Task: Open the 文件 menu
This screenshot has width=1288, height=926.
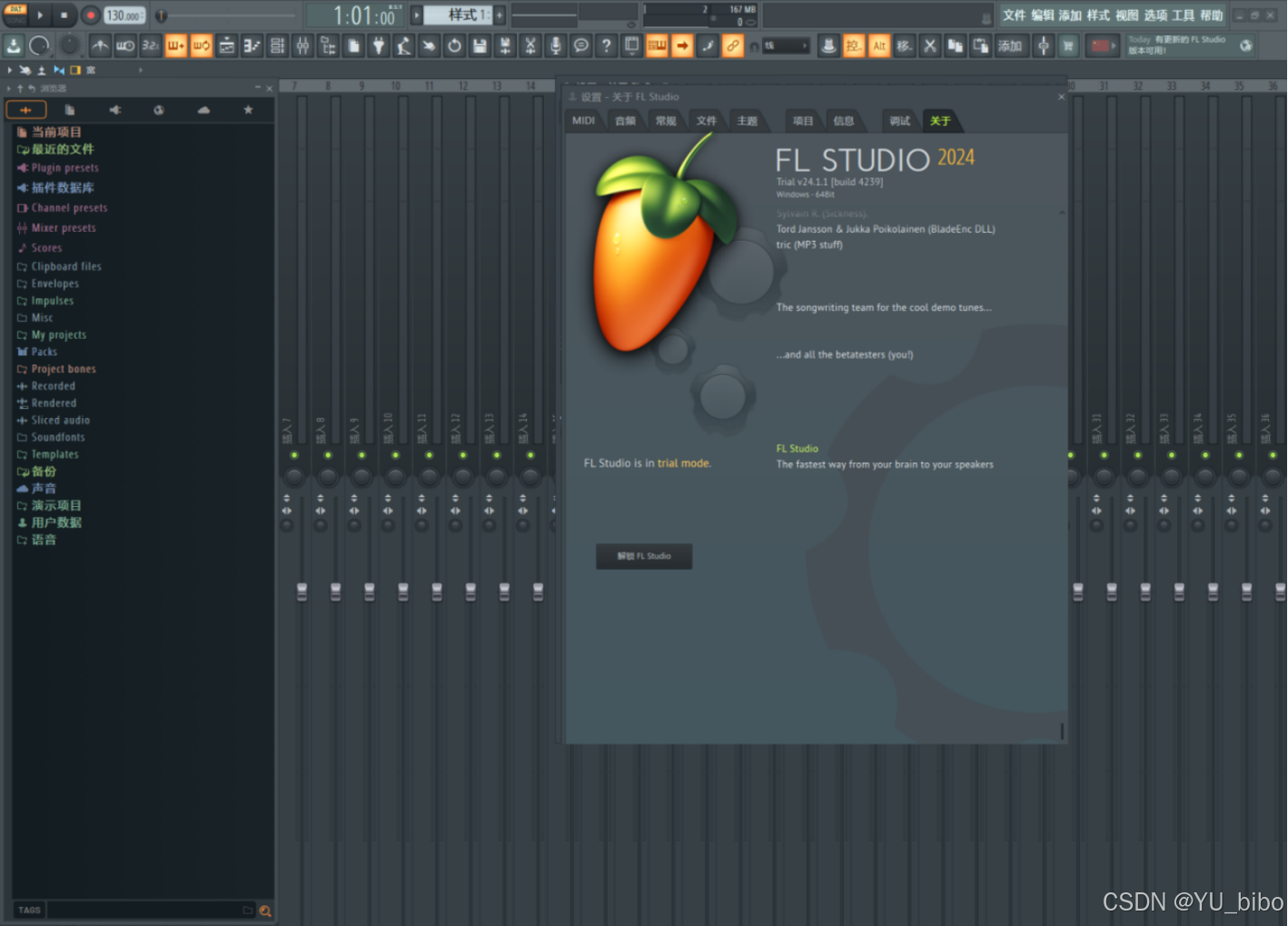Action: [1015, 15]
